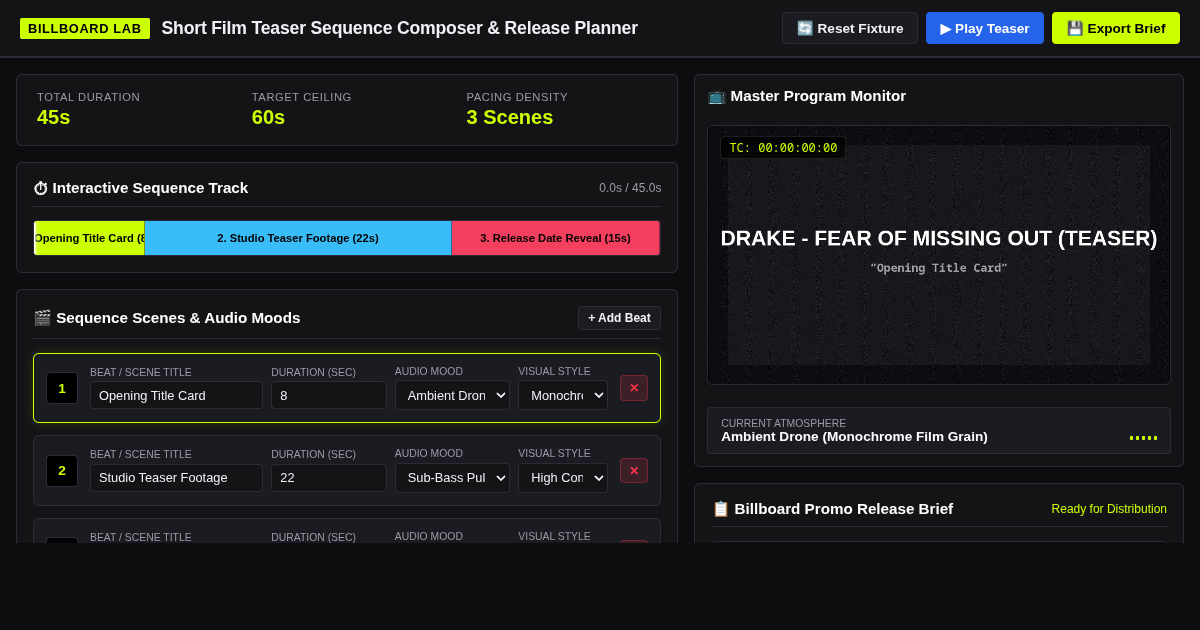
Task: Select the Opening Title Card timeline segment
Action: (89, 238)
